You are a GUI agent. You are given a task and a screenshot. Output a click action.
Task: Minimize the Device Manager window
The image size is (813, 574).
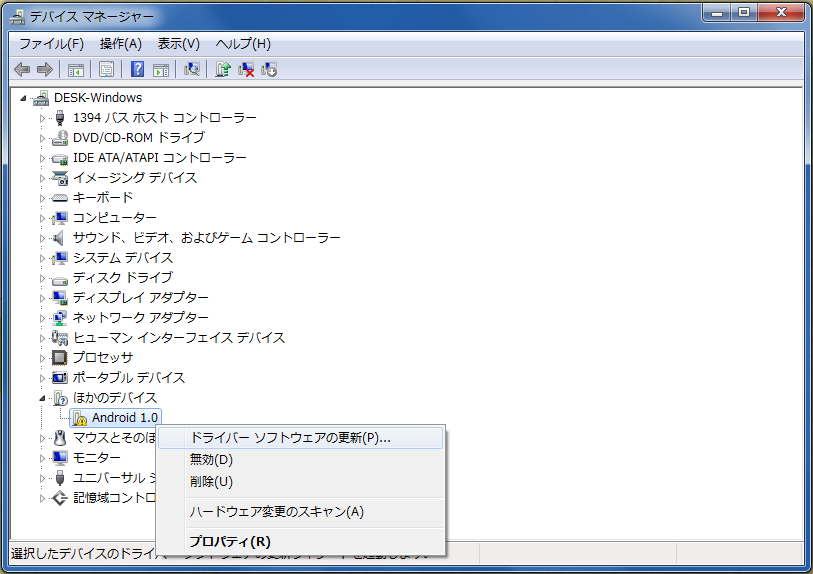(717, 12)
